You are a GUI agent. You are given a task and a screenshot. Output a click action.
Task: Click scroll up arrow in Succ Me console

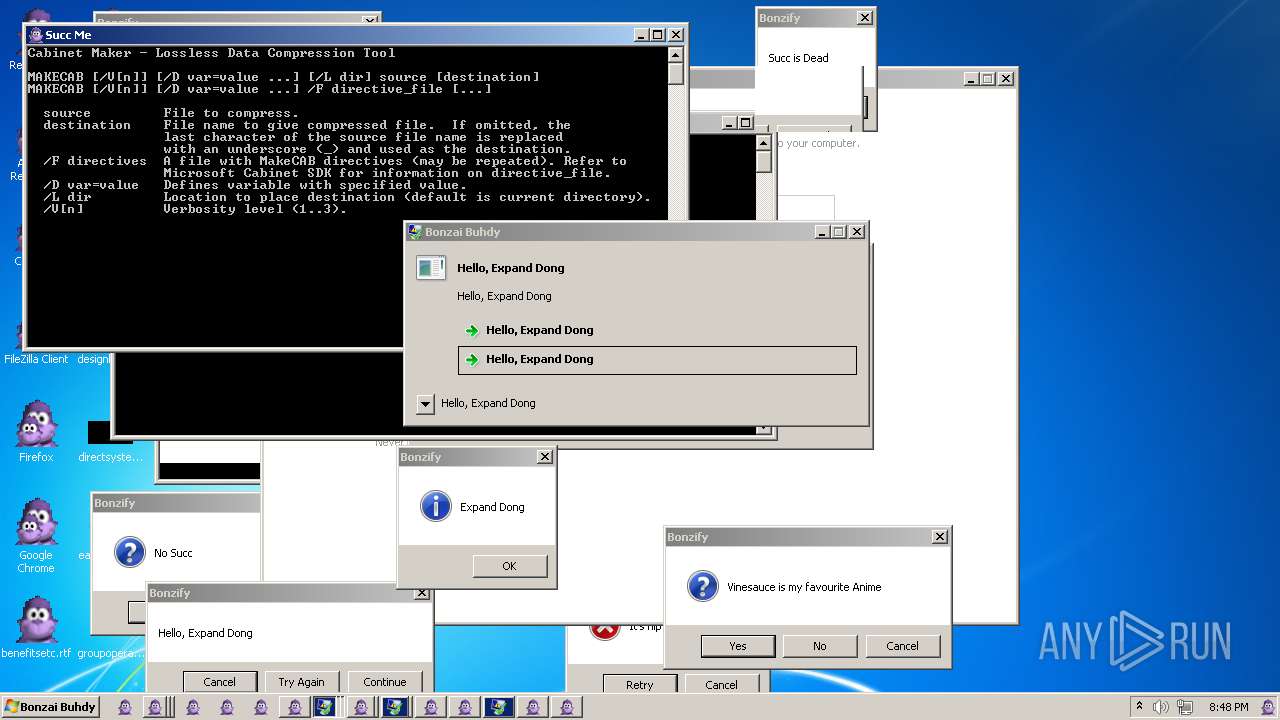click(676, 55)
